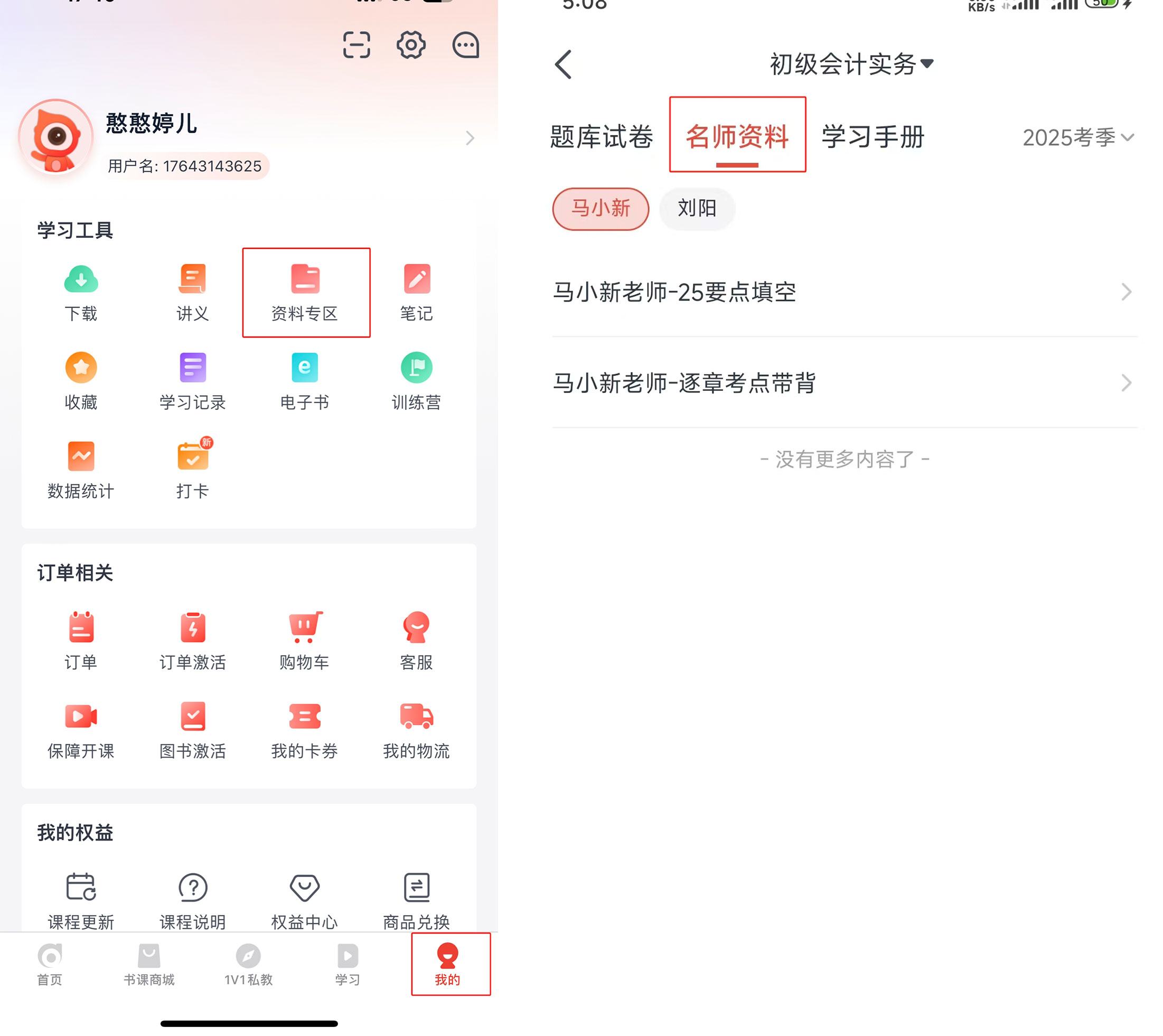1163x1036 pixels.
Task: Tap the scan QR code icon
Action: click(356, 45)
